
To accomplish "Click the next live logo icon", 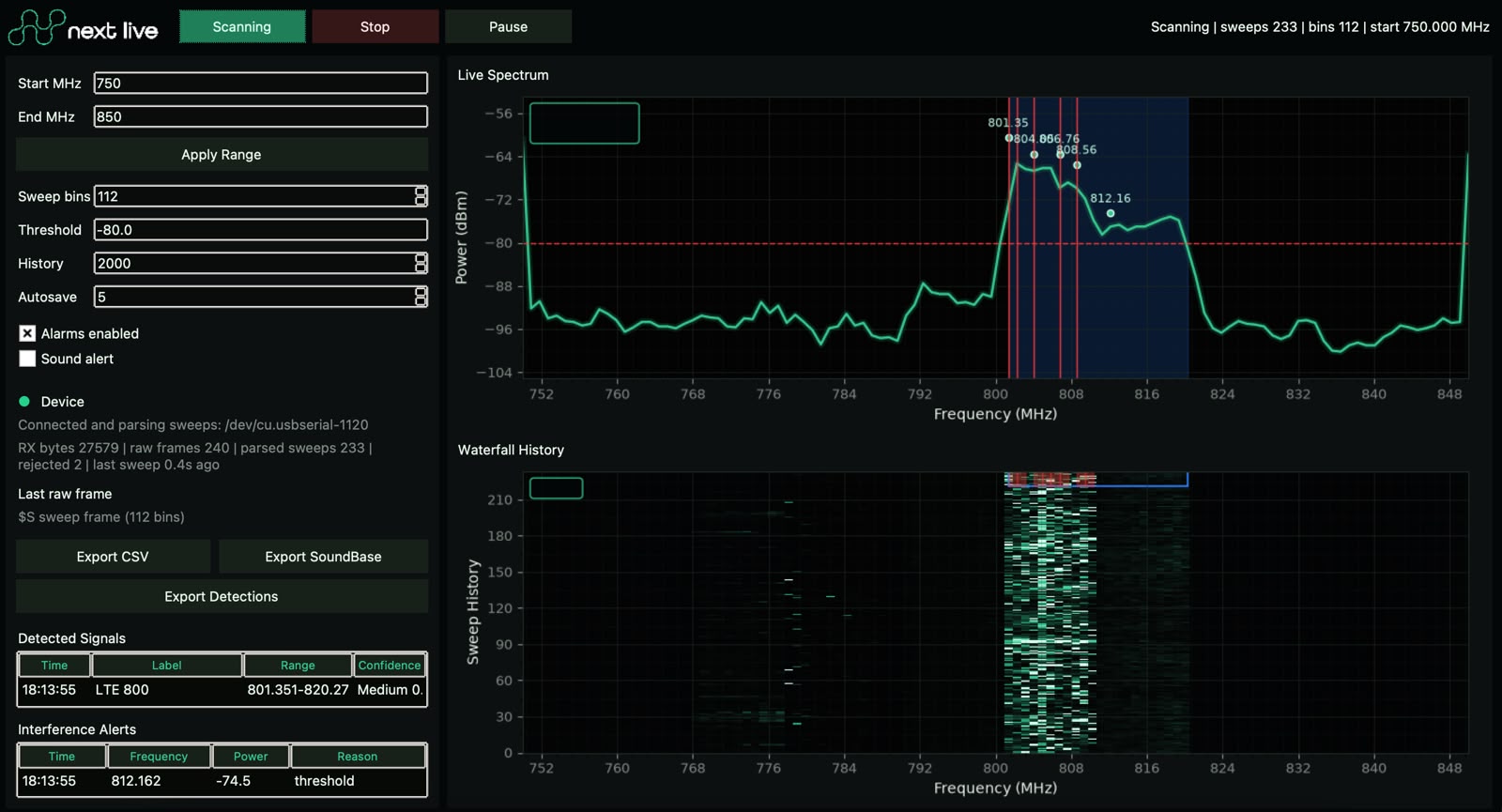I will (x=37, y=27).
